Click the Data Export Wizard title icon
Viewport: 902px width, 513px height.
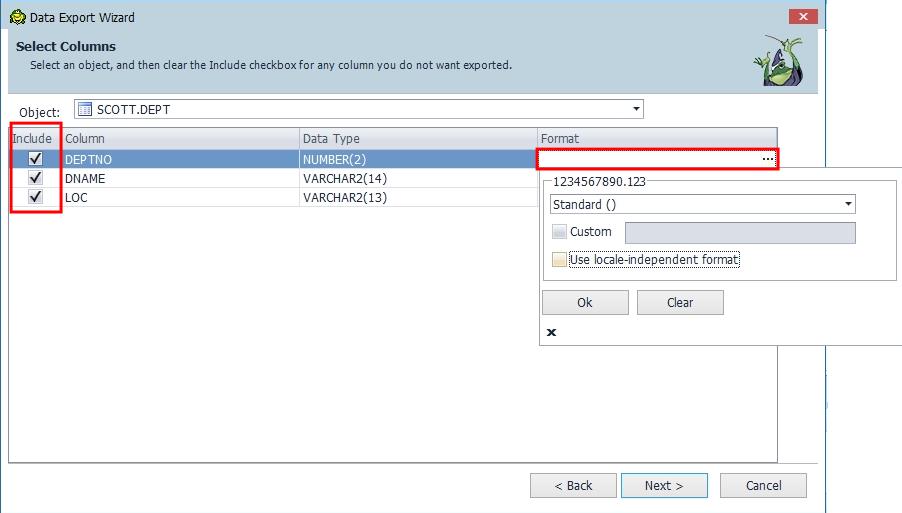click(16, 17)
